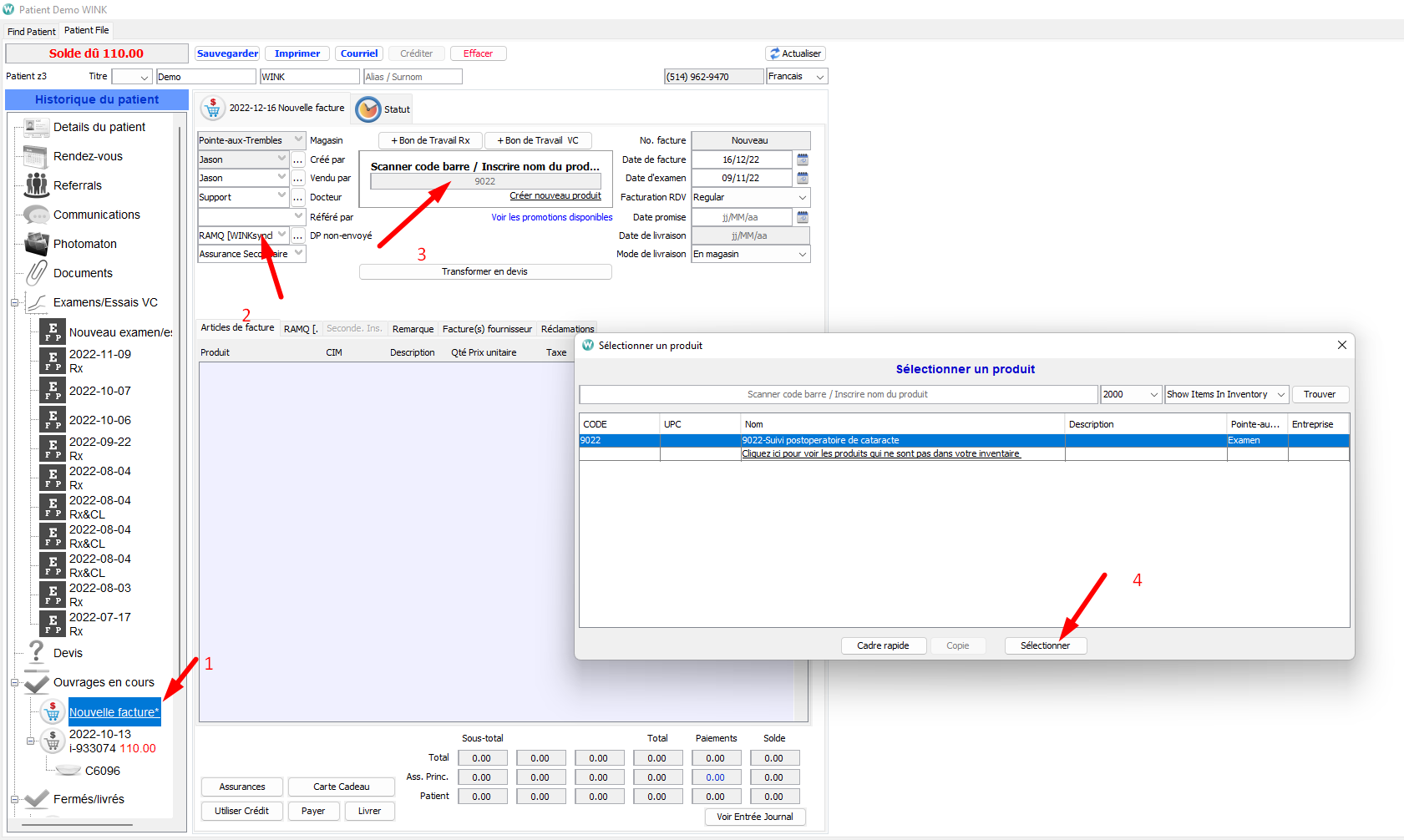Click the Documents paperclip icon
1404x840 pixels.
(36, 273)
